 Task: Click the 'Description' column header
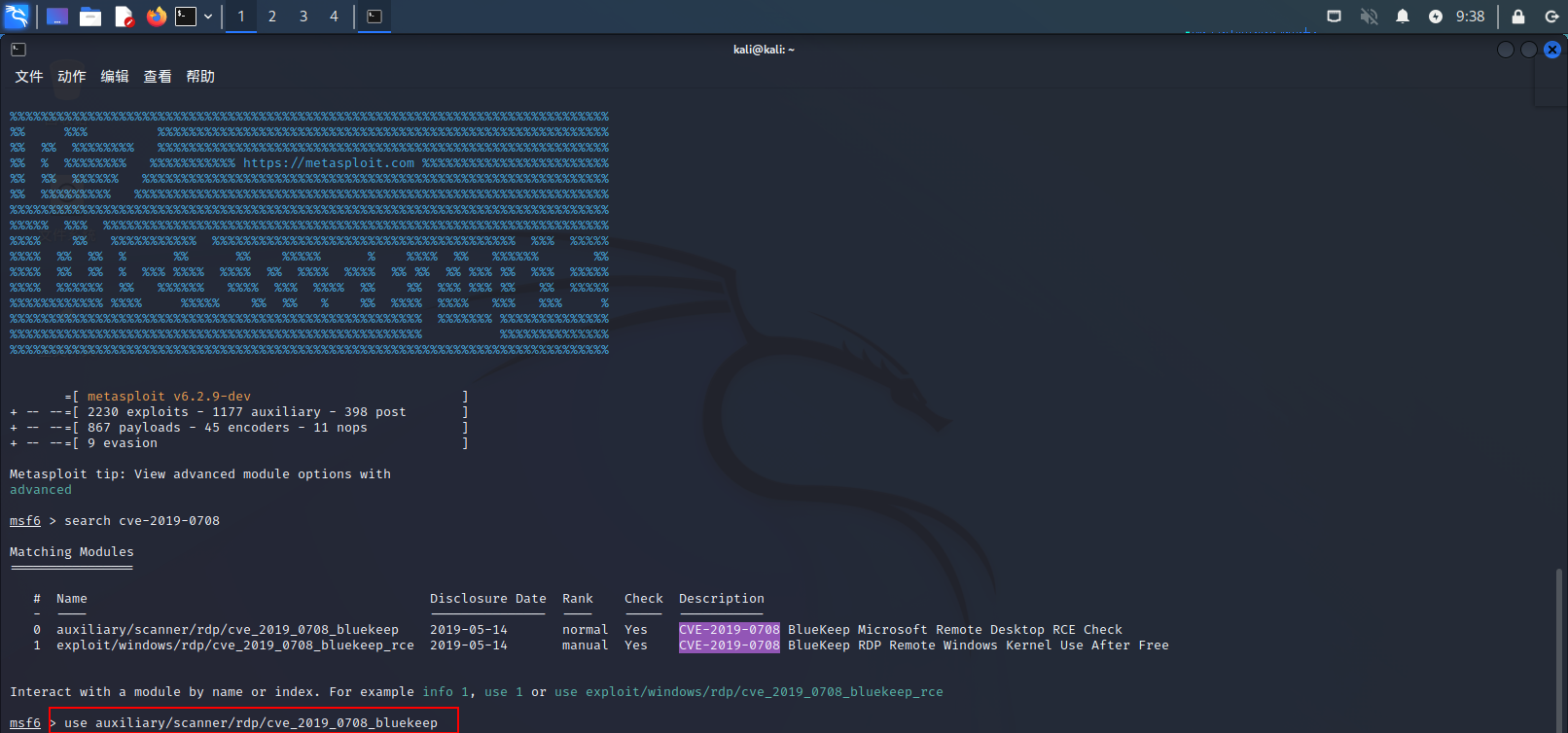pos(722,599)
